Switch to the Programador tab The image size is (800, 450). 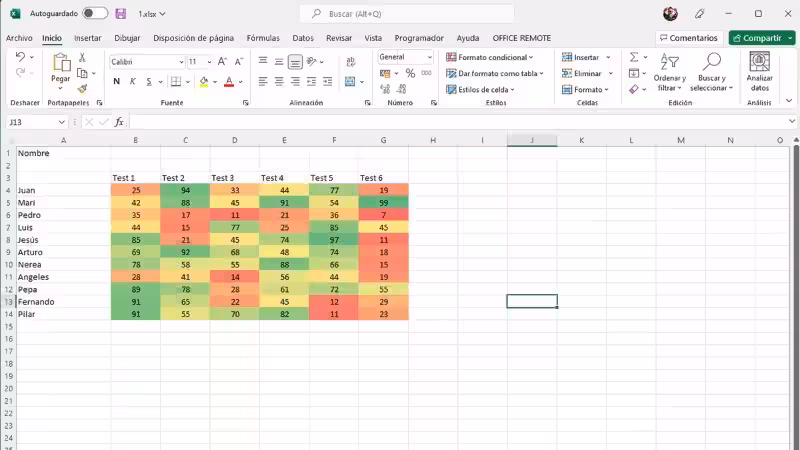click(x=419, y=38)
